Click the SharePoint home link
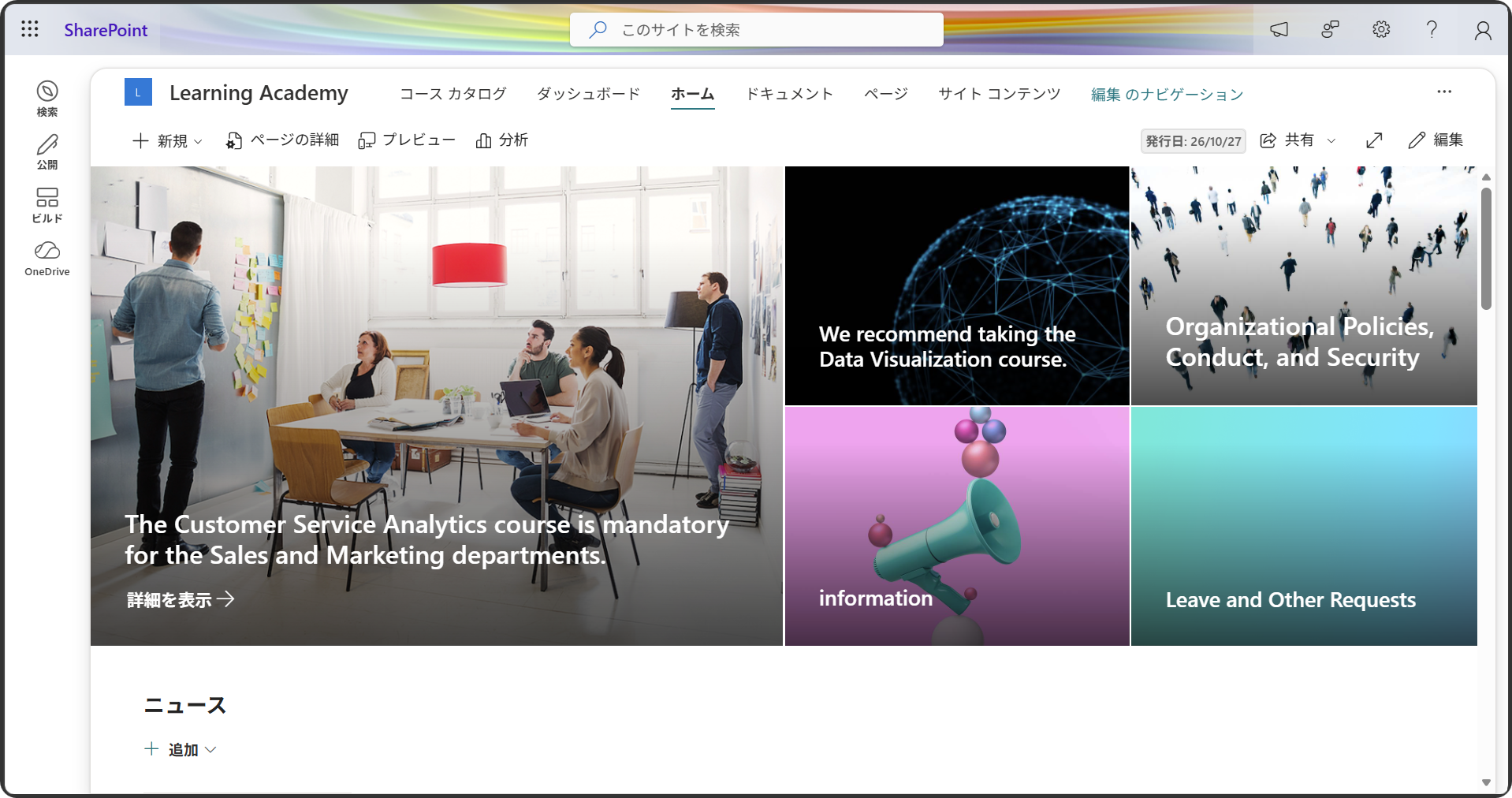Image resolution: width=1512 pixels, height=798 pixels. [106, 30]
